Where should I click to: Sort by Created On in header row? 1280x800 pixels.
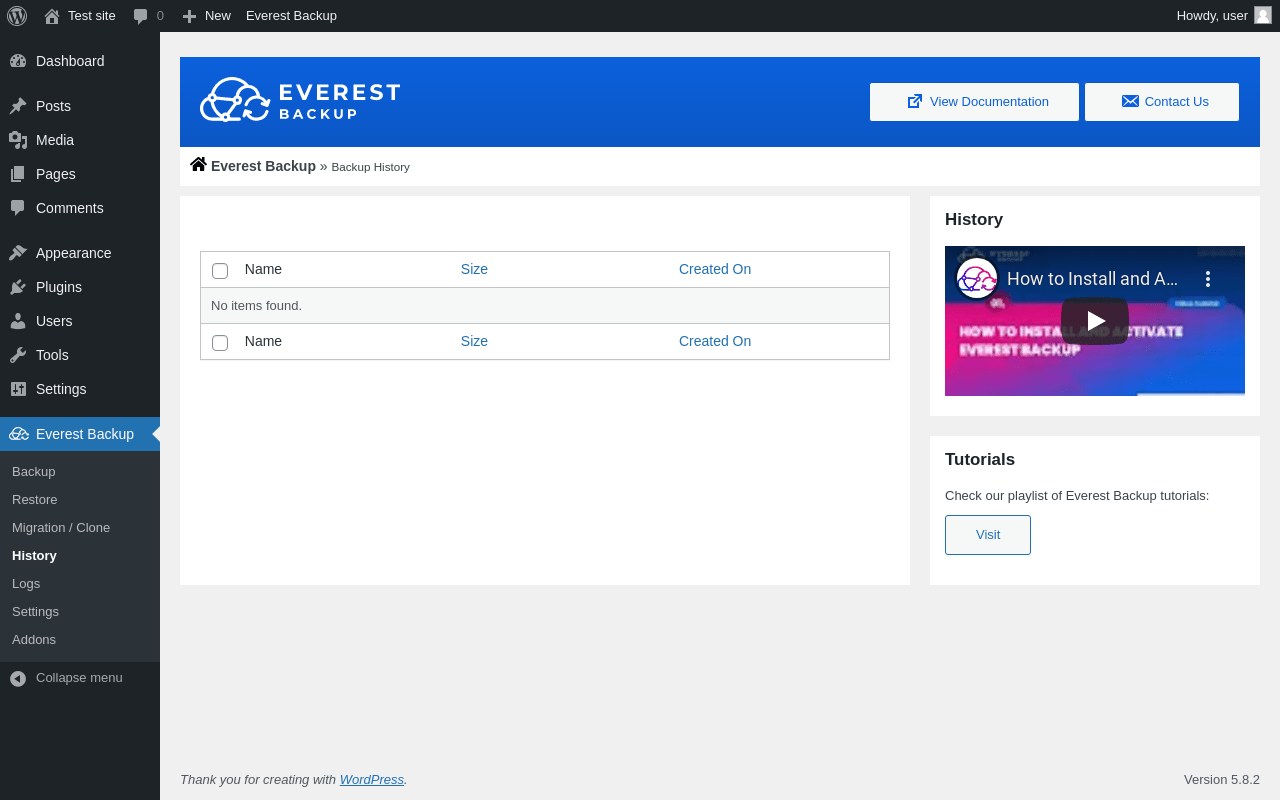point(715,269)
